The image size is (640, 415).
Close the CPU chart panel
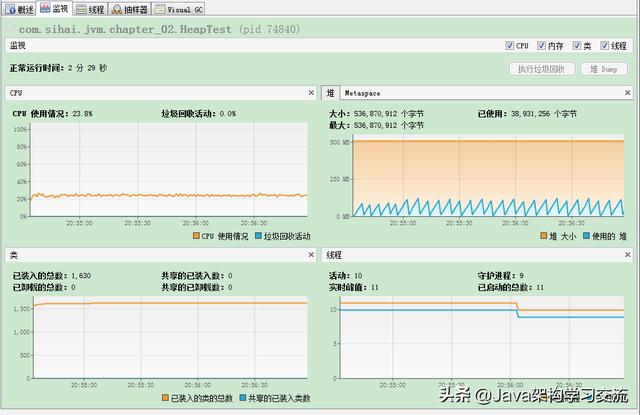pyautogui.click(x=311, y=93)
